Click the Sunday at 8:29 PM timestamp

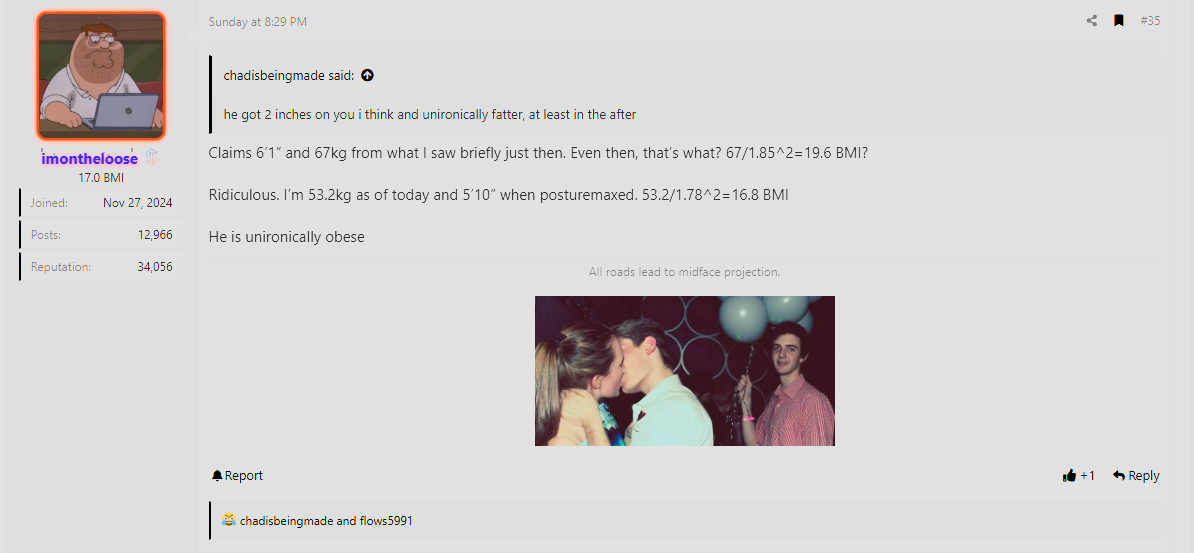257,22
